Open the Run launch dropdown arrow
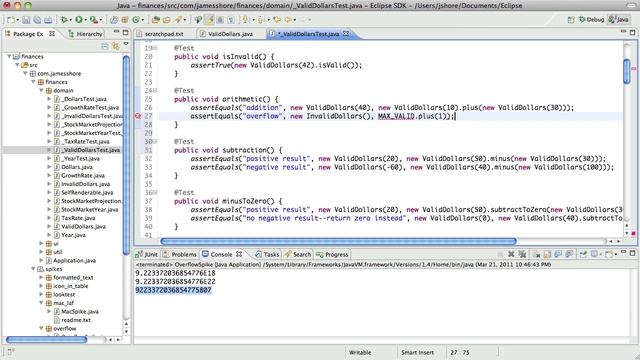Screen dimensions: 640x360 (86, 20)
